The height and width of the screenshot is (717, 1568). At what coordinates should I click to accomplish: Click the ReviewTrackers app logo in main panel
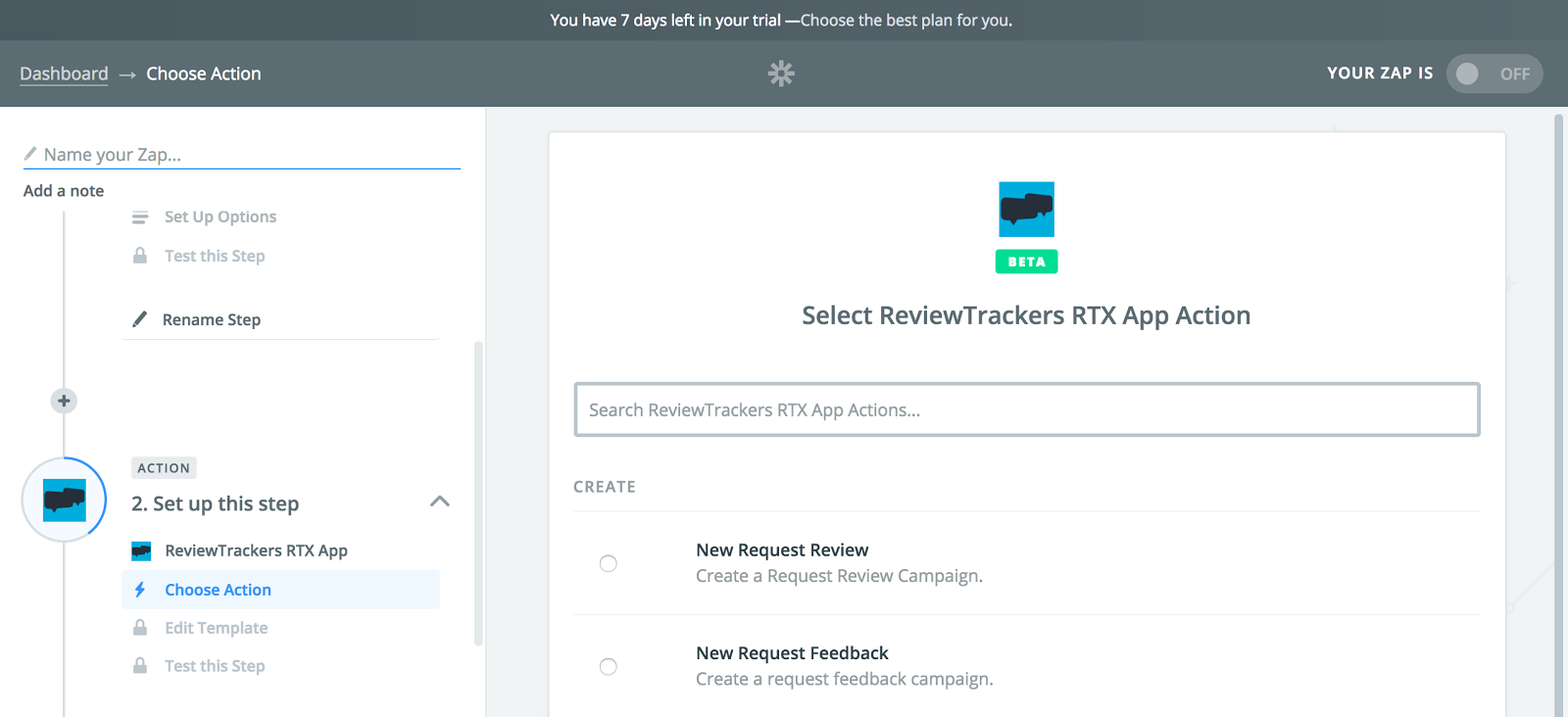[x=1026, y=209]
